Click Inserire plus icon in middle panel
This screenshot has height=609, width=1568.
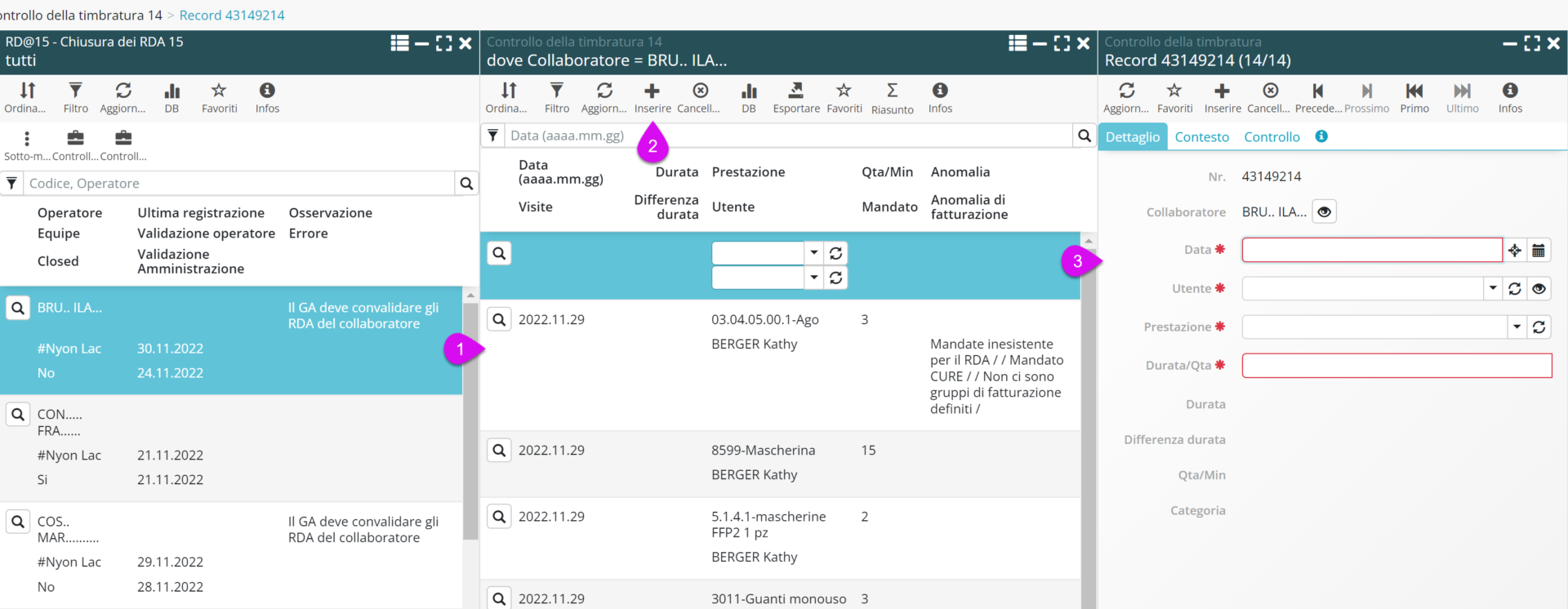tap(652, 91)
